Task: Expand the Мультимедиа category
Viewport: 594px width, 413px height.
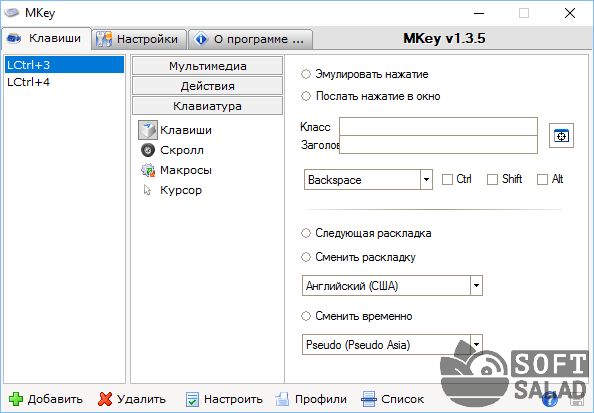Action: [x=208, y=66]
